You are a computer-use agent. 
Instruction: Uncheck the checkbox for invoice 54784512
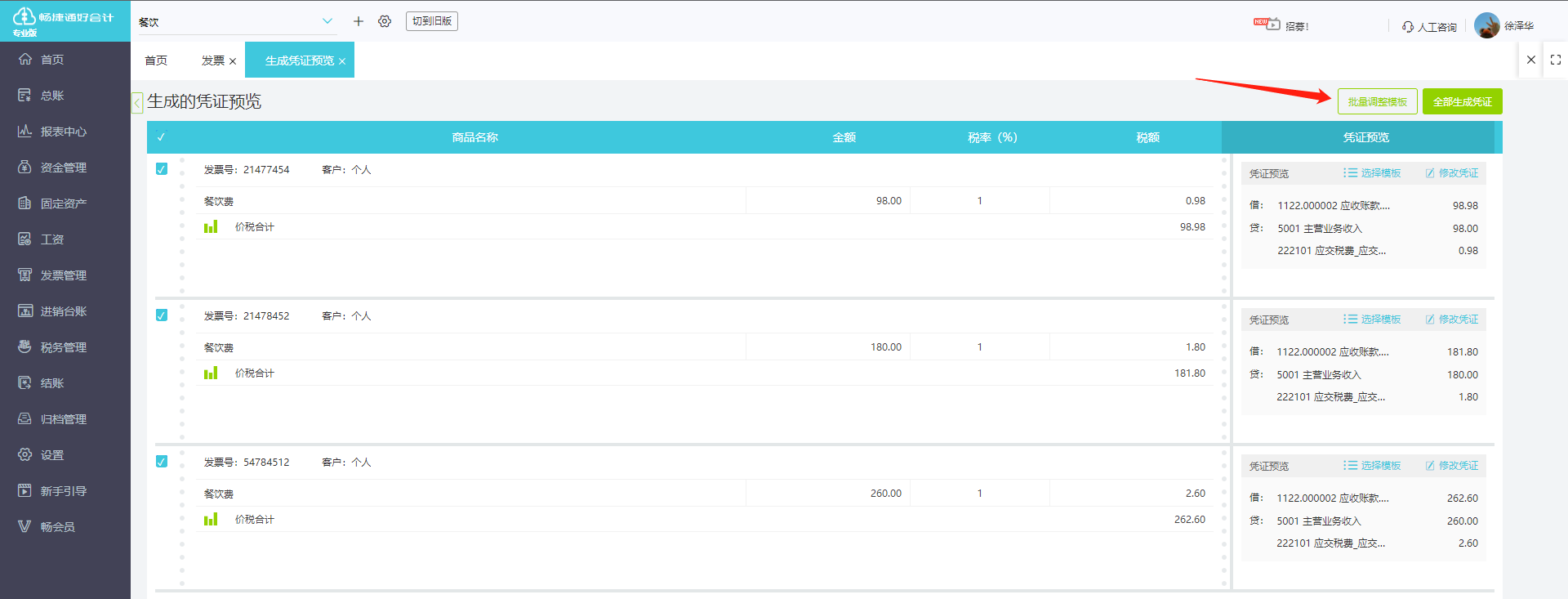(x=162, y=462)
